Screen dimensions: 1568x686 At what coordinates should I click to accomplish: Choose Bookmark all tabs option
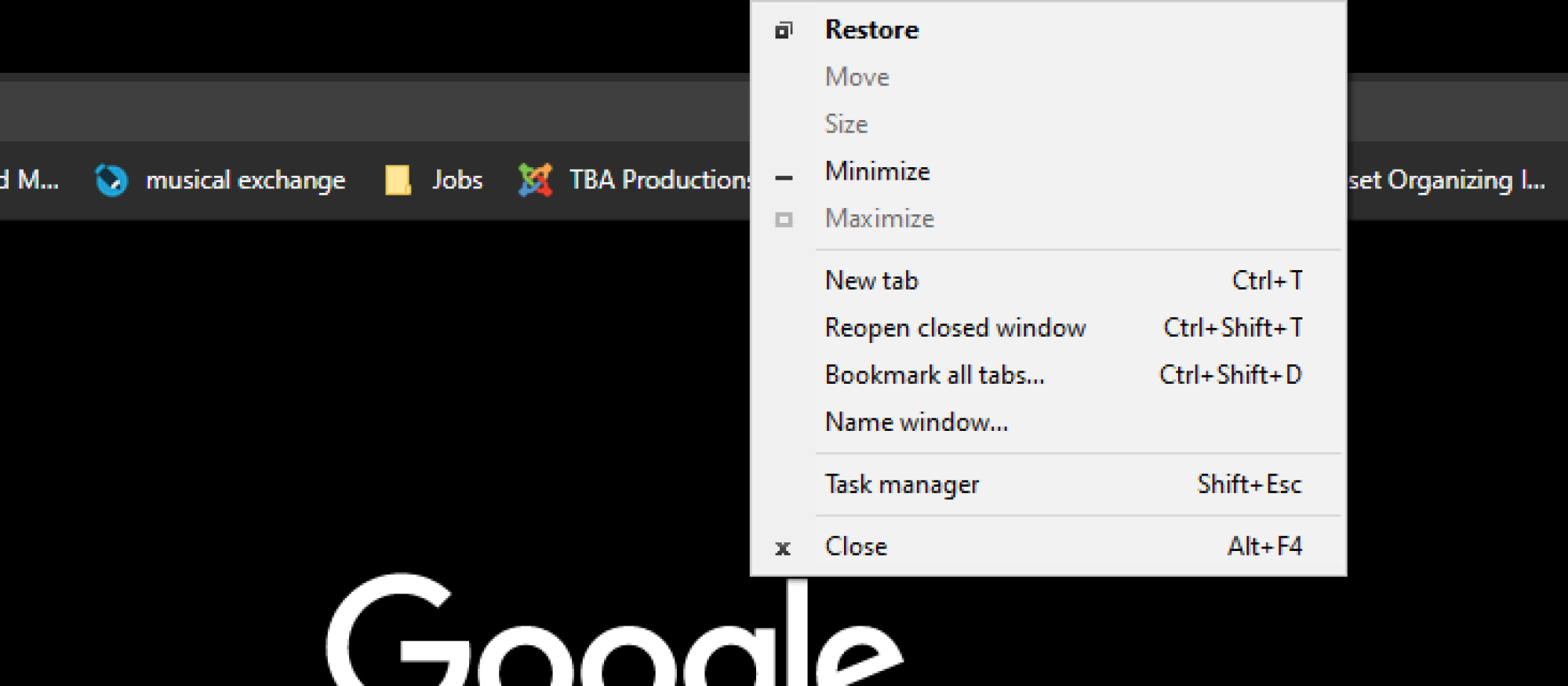tap(1048, 374)
